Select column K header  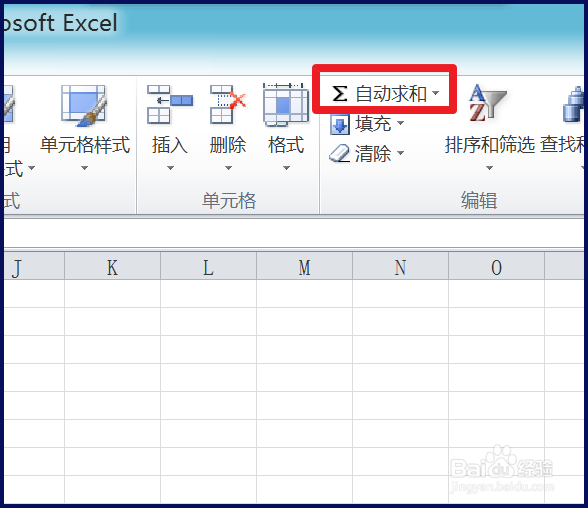click(x=112, y=266)
